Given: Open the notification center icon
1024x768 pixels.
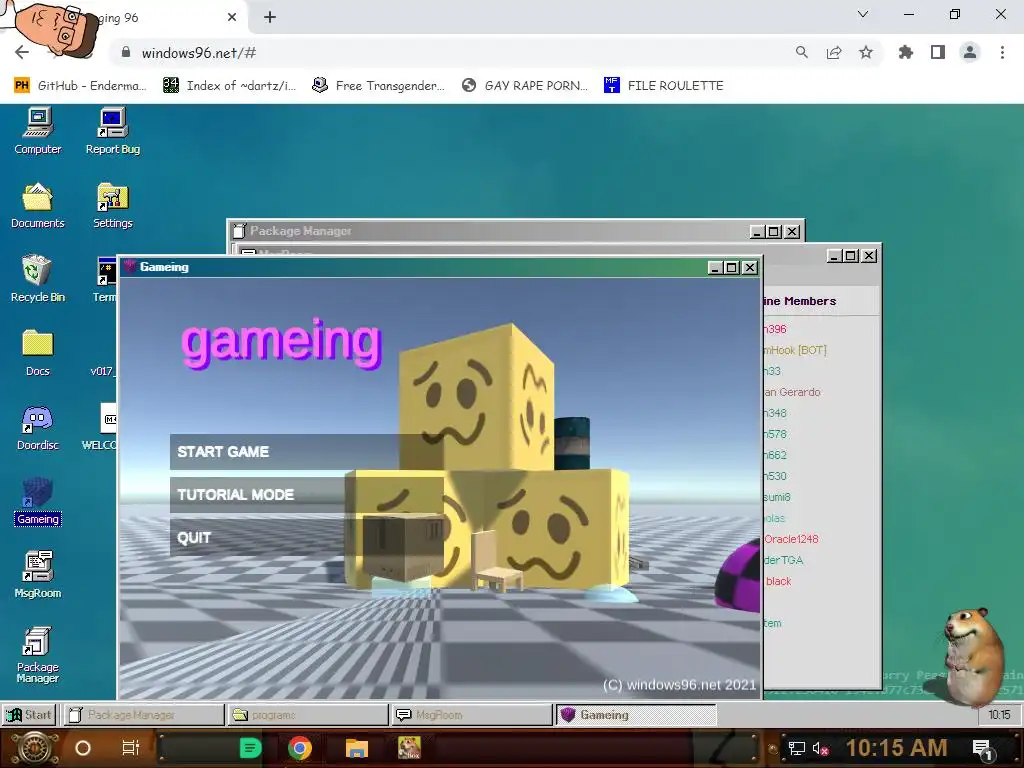Looking at the screenshot, I should [983, 749].
